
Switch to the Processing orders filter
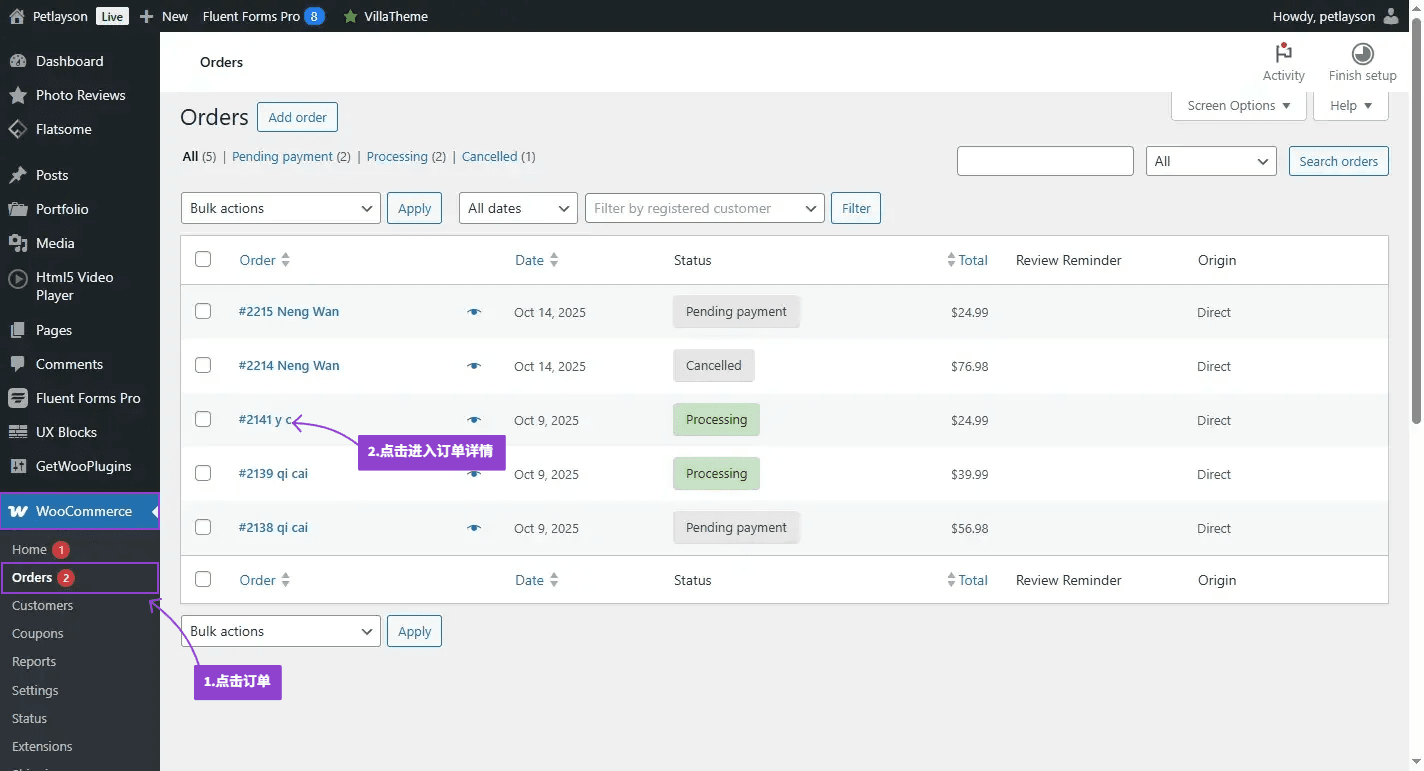(397, 157)
